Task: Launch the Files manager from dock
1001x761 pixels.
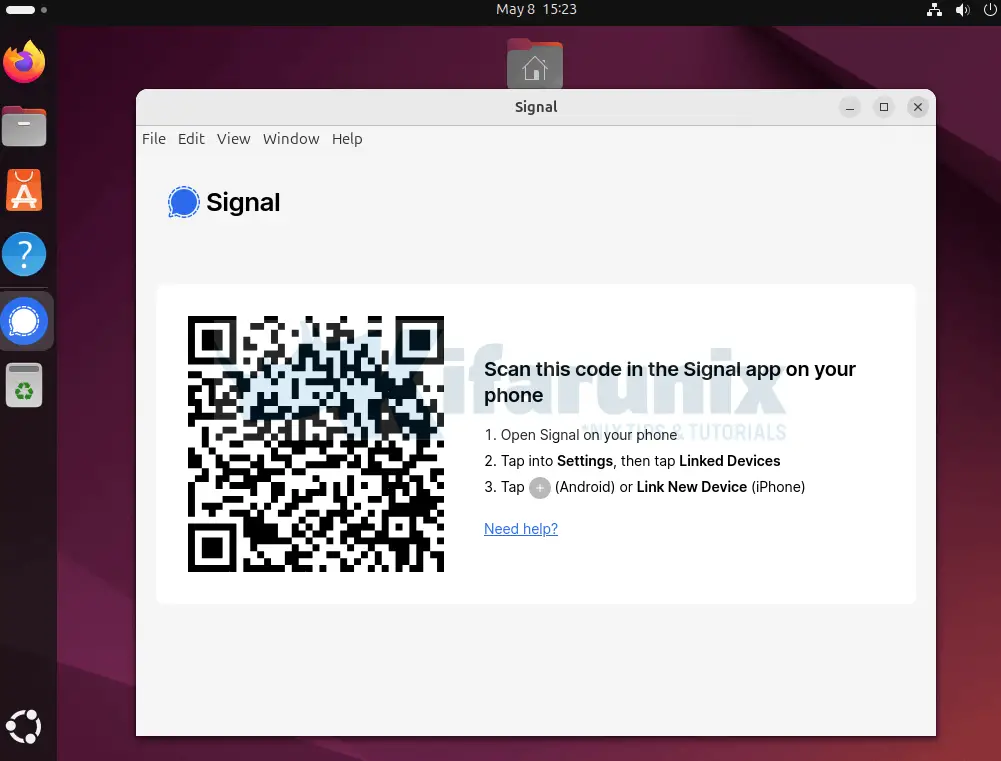Action: pos(24,126)
